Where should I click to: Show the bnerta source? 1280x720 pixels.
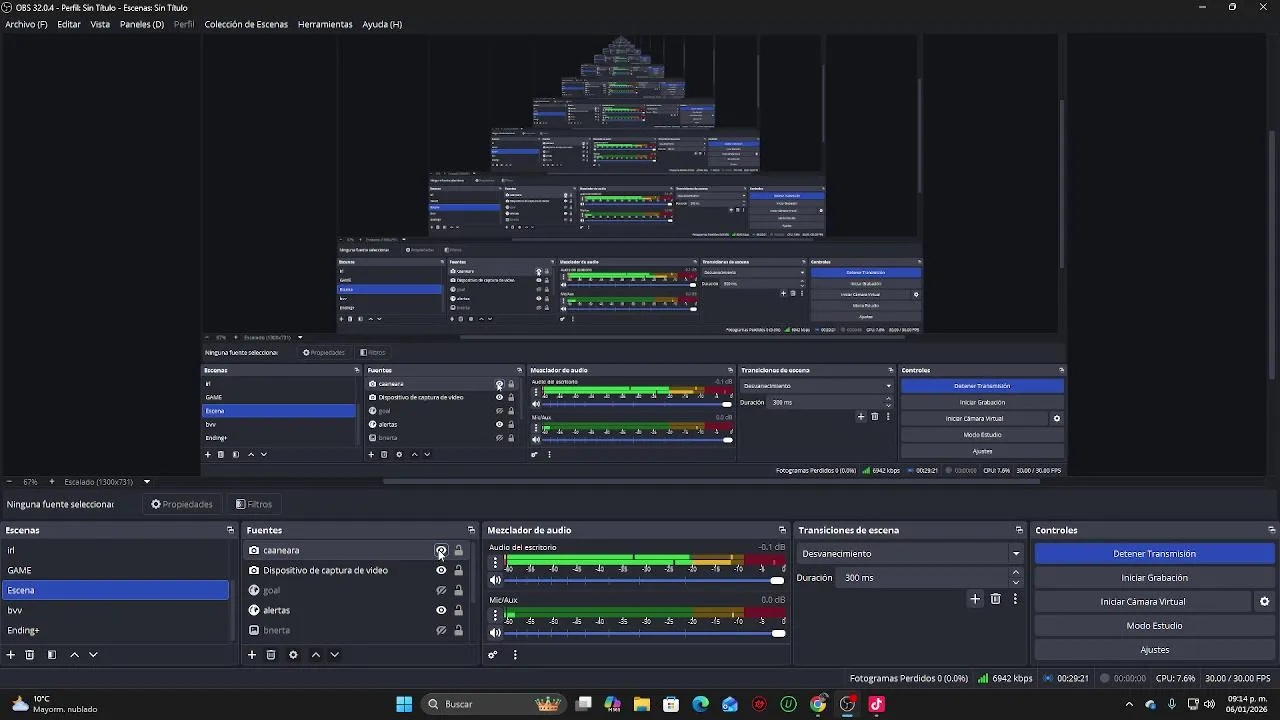point(441,631)
